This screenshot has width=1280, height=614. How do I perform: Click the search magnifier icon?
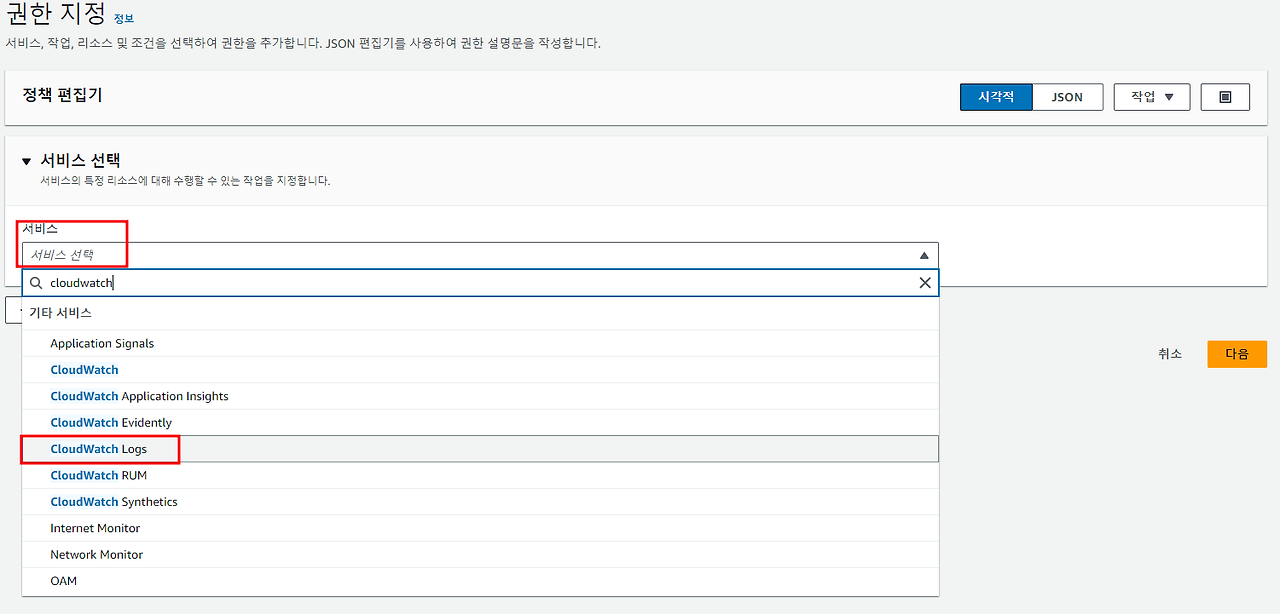[x=36, y=283]
